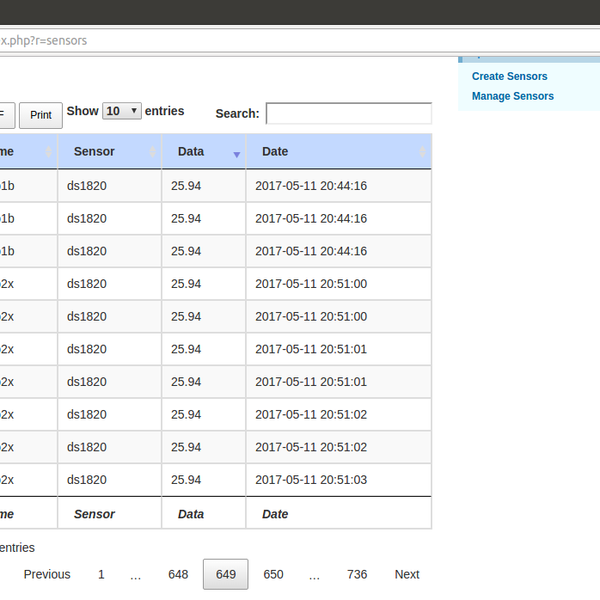Open the Create Sensors link
Image resolution: width=600 pixels, height=600 pixels.
[509, 76]
